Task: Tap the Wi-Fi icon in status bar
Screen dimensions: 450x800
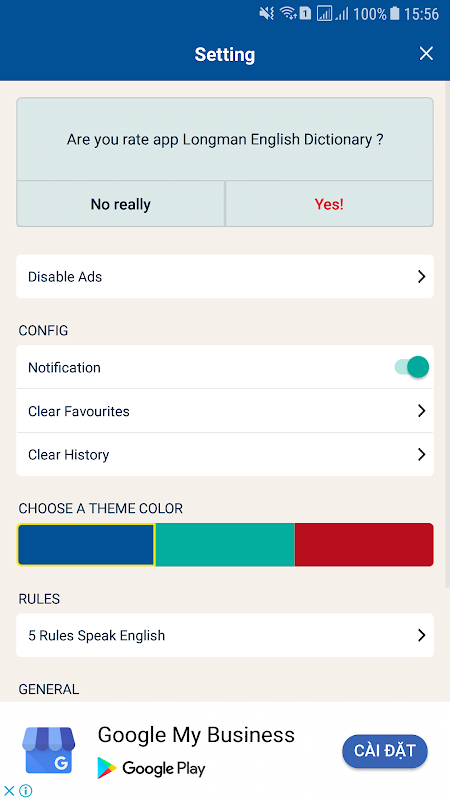Action: 289,14
